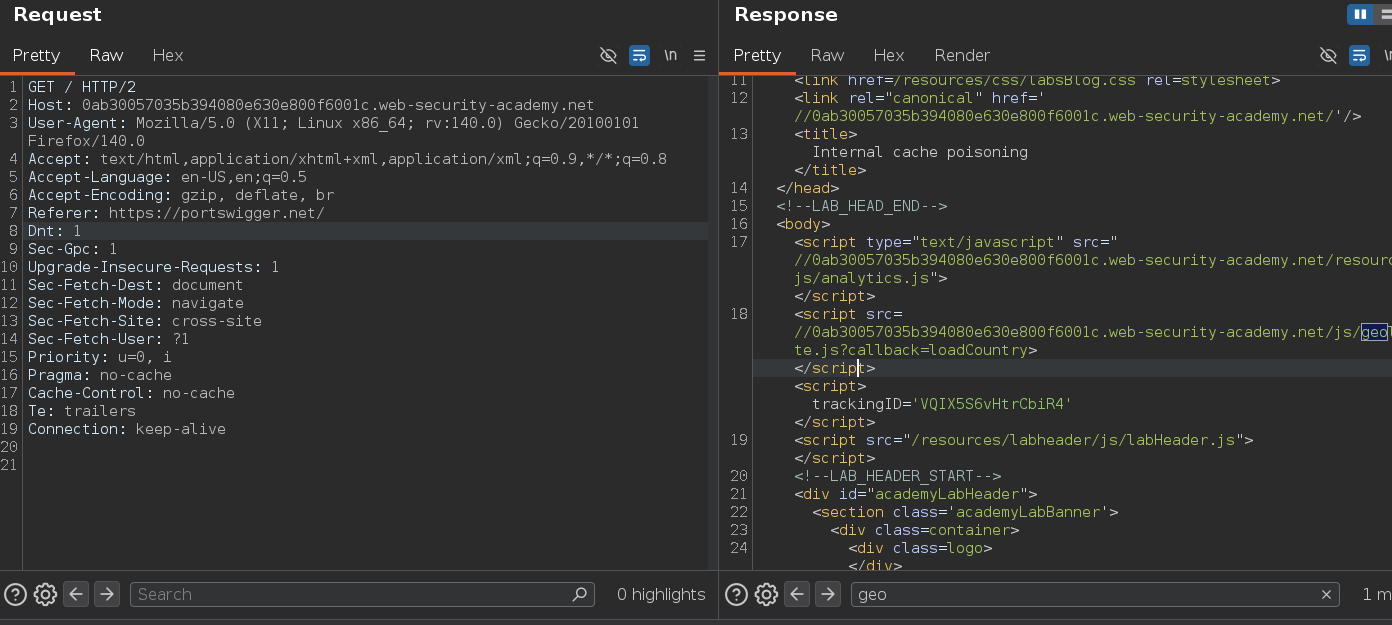Click 'Sec-Fetch-Dest: document' line
This screenshot has width=1392, height=625.
[135, 285]
